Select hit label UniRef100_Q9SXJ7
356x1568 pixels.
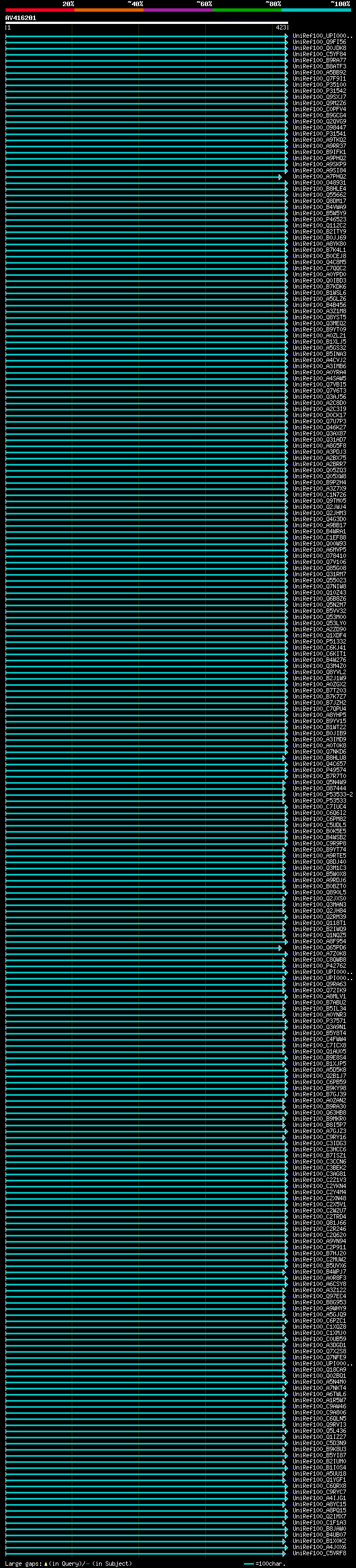tap(319, 97)
